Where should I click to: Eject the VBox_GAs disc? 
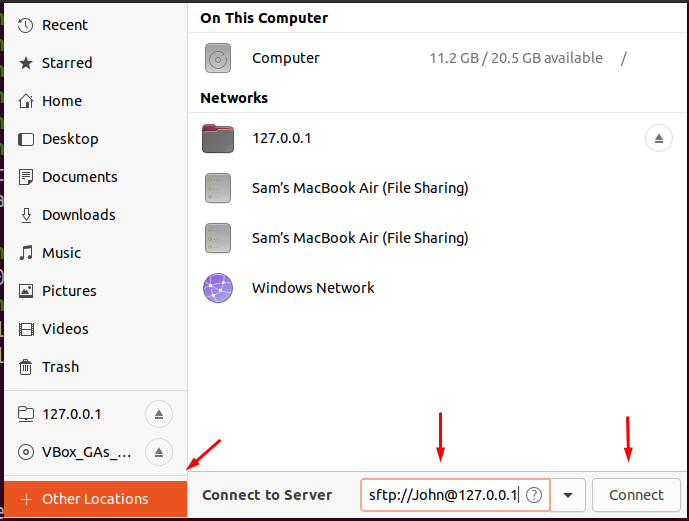(x=159, y=452)
